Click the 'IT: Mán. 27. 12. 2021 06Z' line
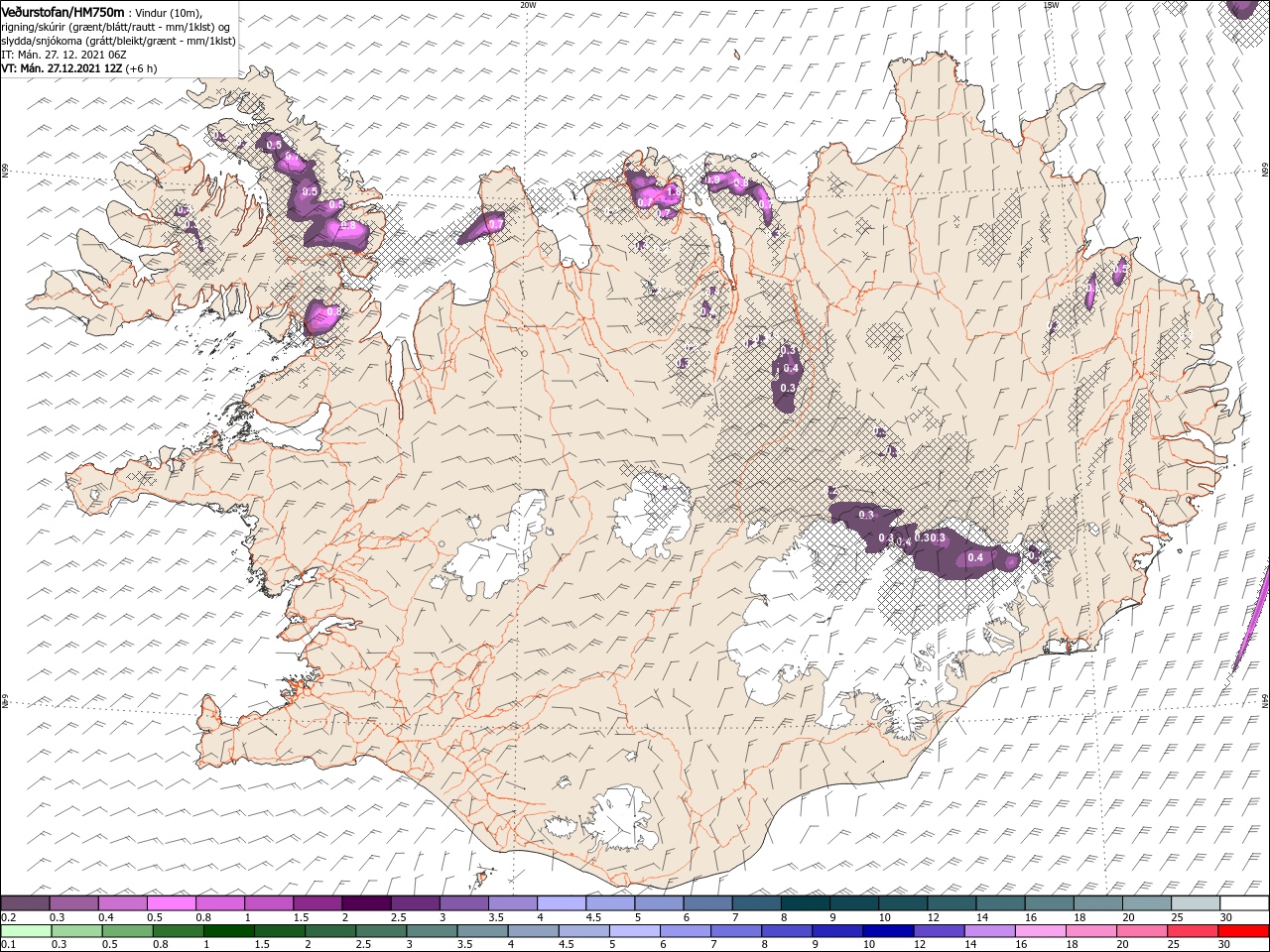The height and width of the screenshot is (952, 1270). coord(62,55)
